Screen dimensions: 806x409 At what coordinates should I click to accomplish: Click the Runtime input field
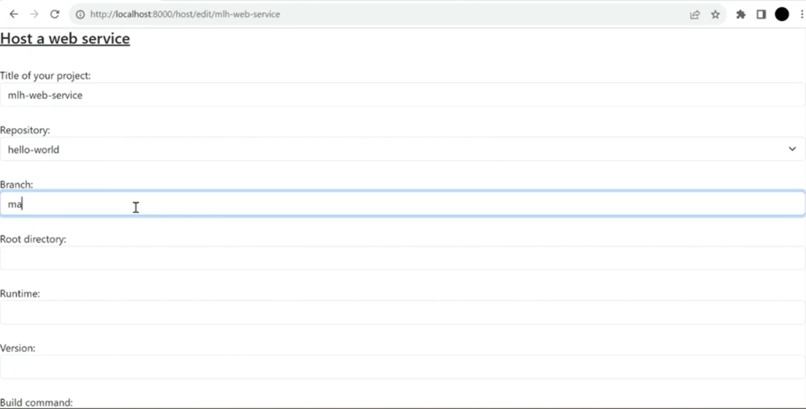402,312
